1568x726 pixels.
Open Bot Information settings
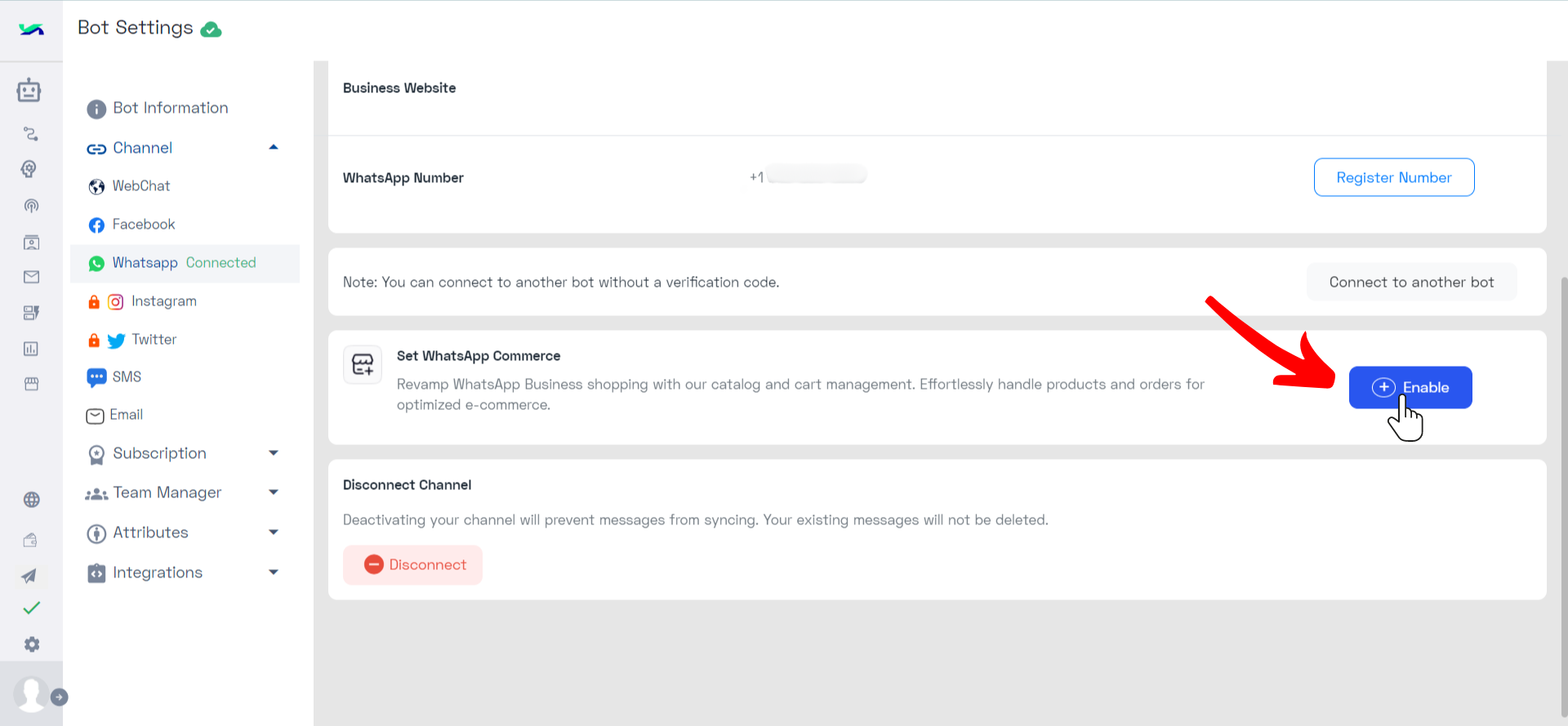pos(158,108)
